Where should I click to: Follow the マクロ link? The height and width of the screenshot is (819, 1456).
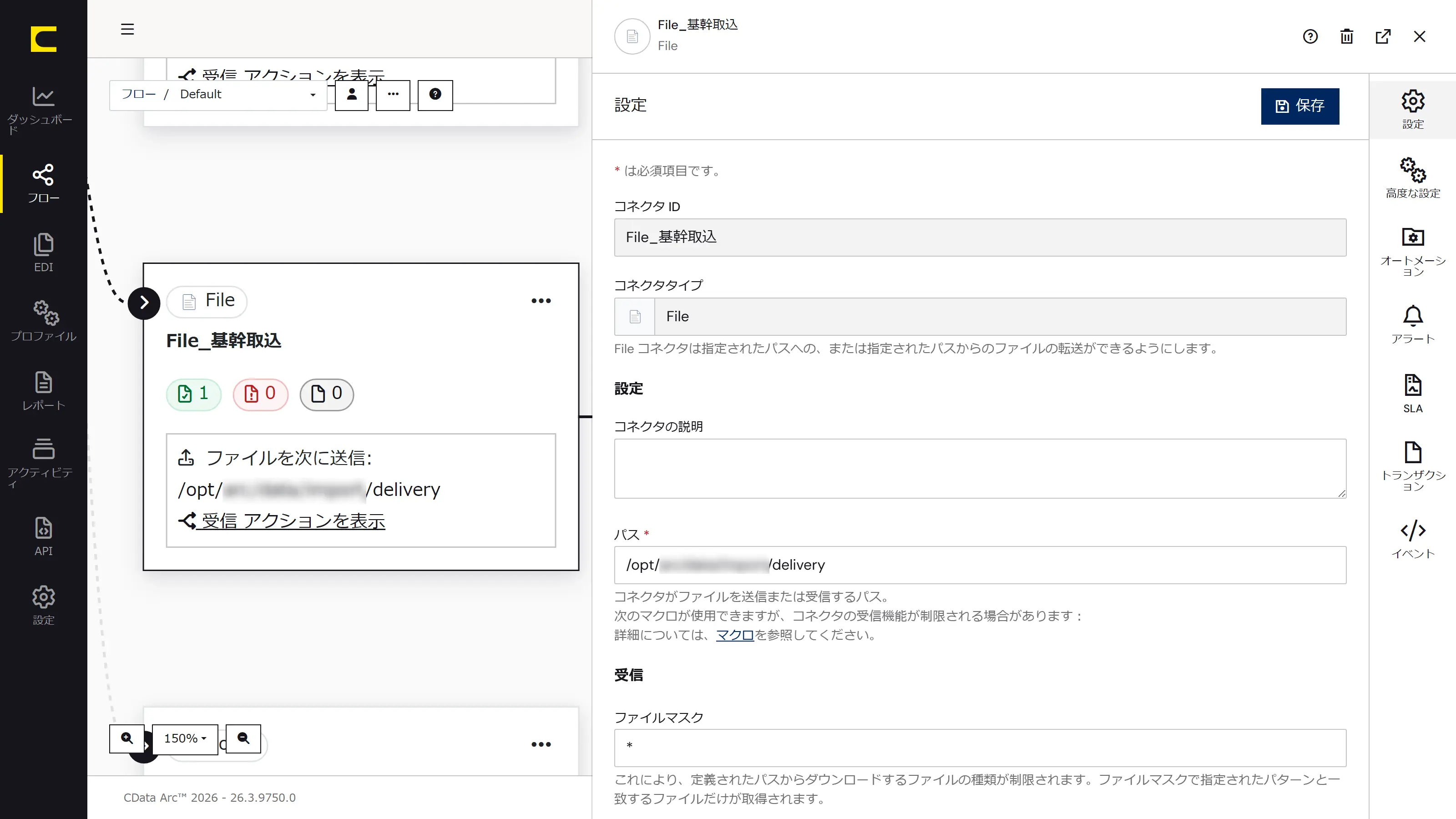click(735, 635)
